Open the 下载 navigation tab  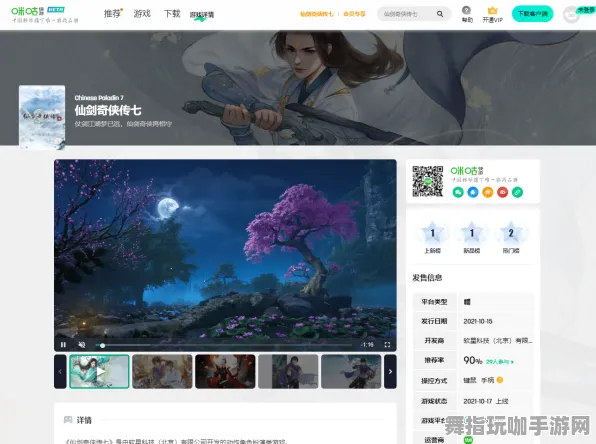tap(172, 14)
